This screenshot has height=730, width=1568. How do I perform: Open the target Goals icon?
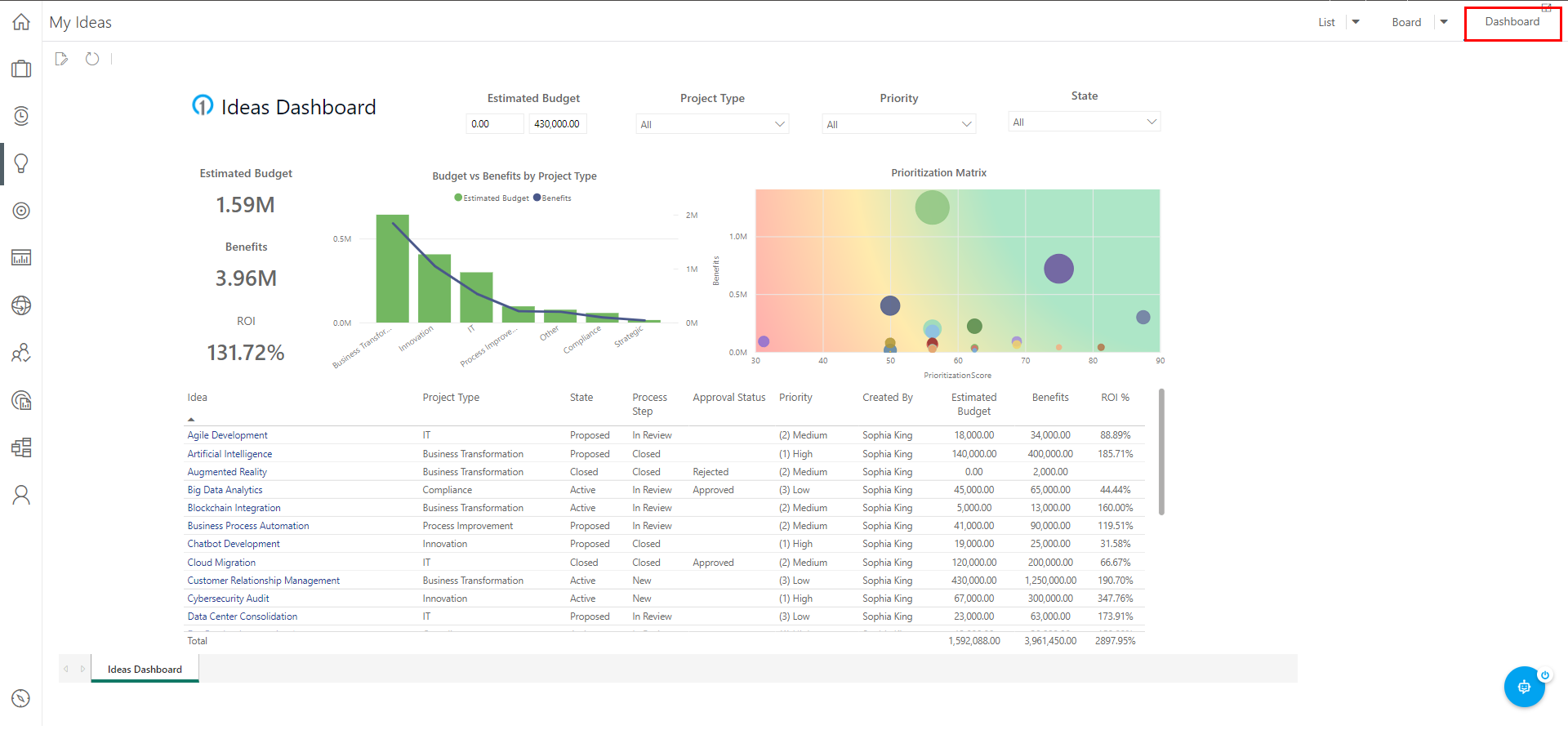click(x=21, y=211)
